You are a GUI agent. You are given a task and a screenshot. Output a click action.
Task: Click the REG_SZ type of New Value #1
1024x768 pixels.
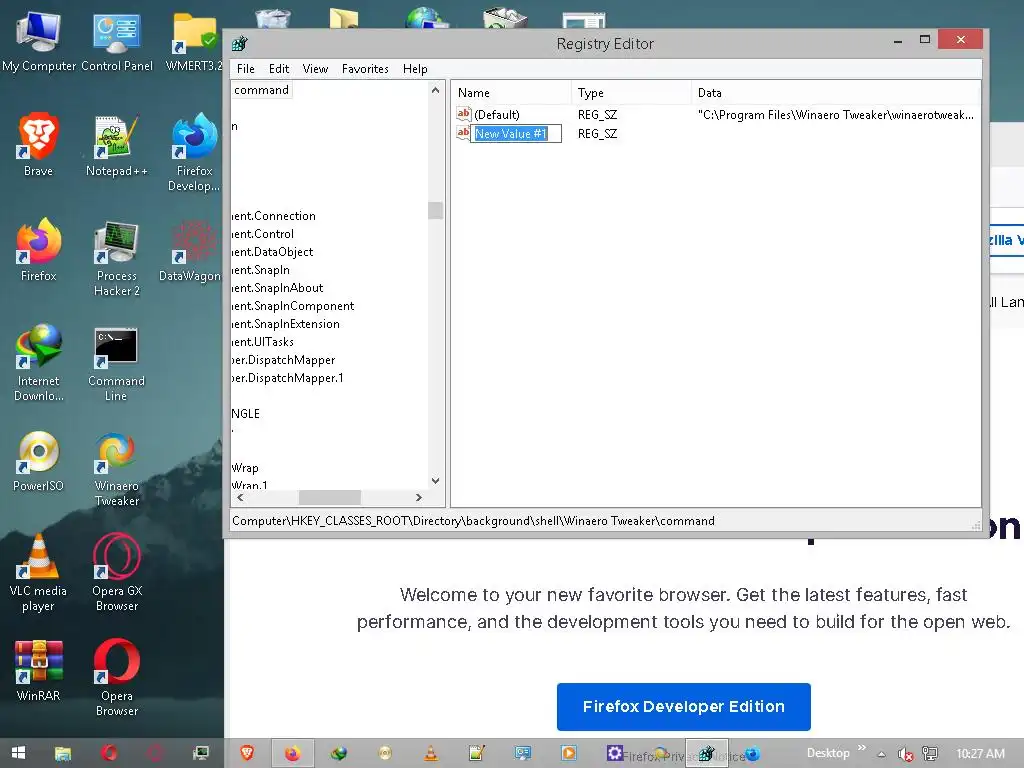[x=597, y=133]
